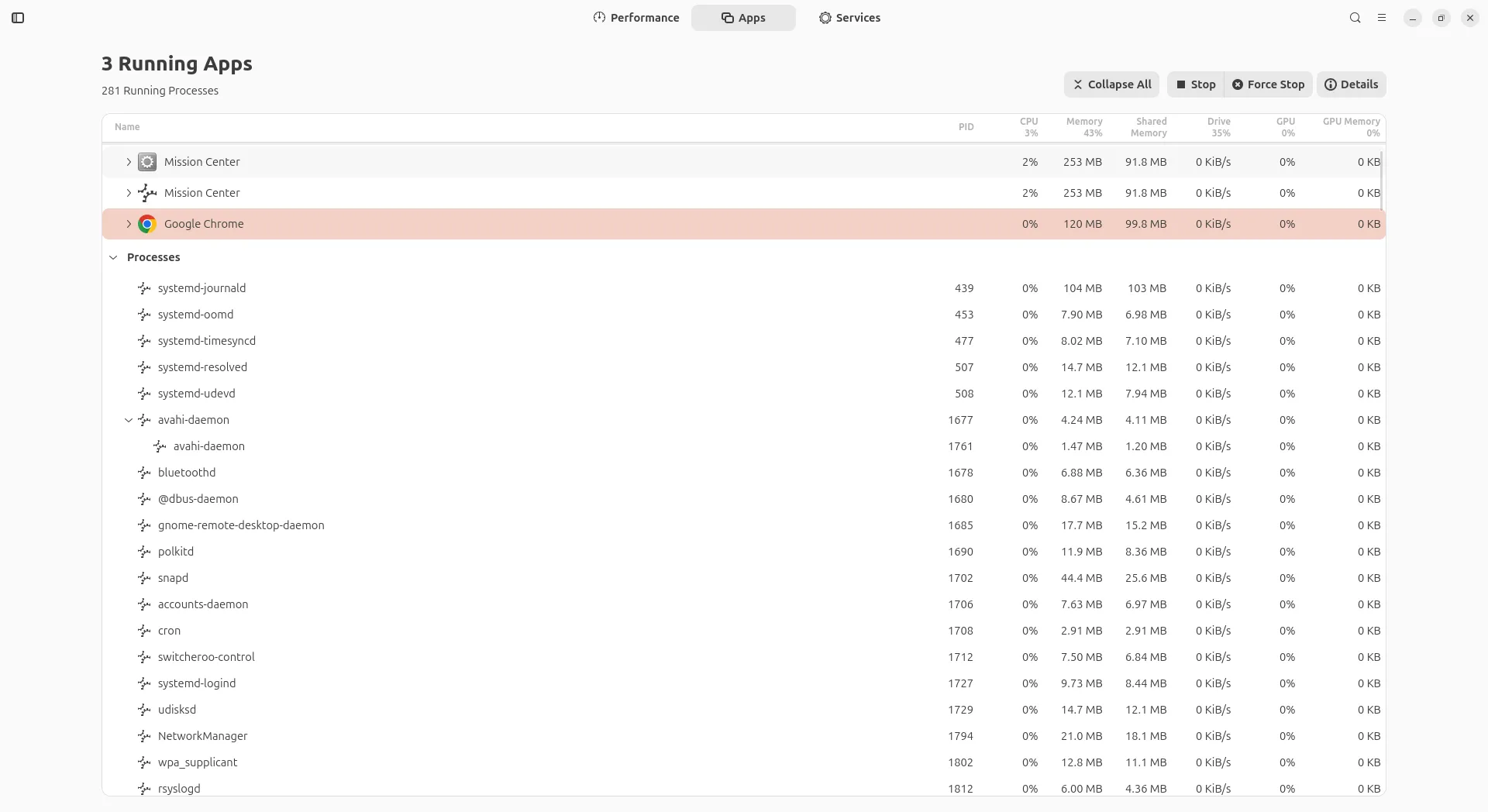Open Details for selected app
1488x812 pixels.
pyautogui.click(x=1352, y=84)
